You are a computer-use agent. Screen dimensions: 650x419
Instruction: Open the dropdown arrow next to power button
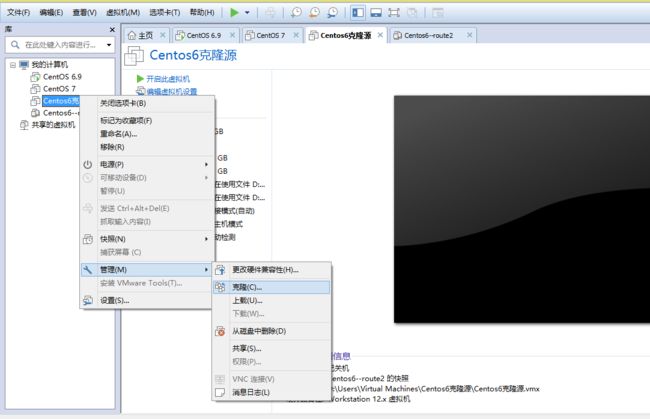(247, 12)
